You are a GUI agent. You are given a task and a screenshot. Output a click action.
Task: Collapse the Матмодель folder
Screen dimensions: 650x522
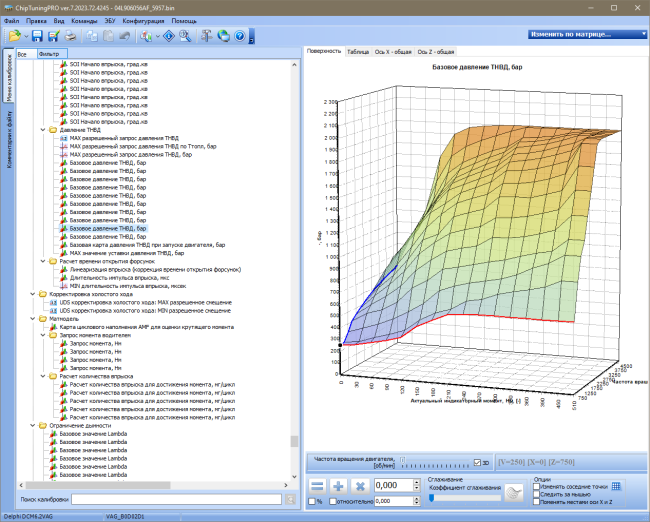33,319
